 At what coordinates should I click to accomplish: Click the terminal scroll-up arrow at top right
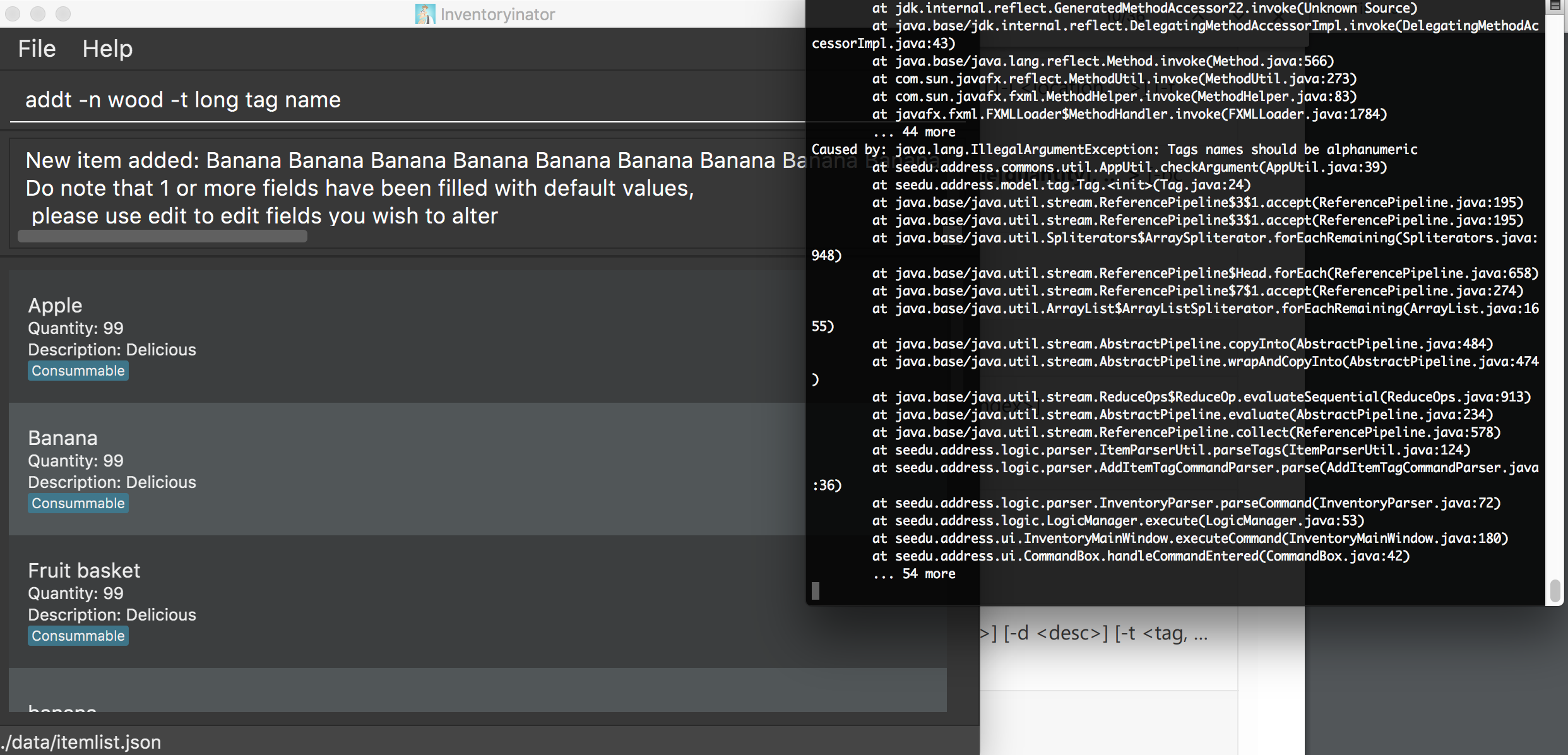click(1555, 6)
